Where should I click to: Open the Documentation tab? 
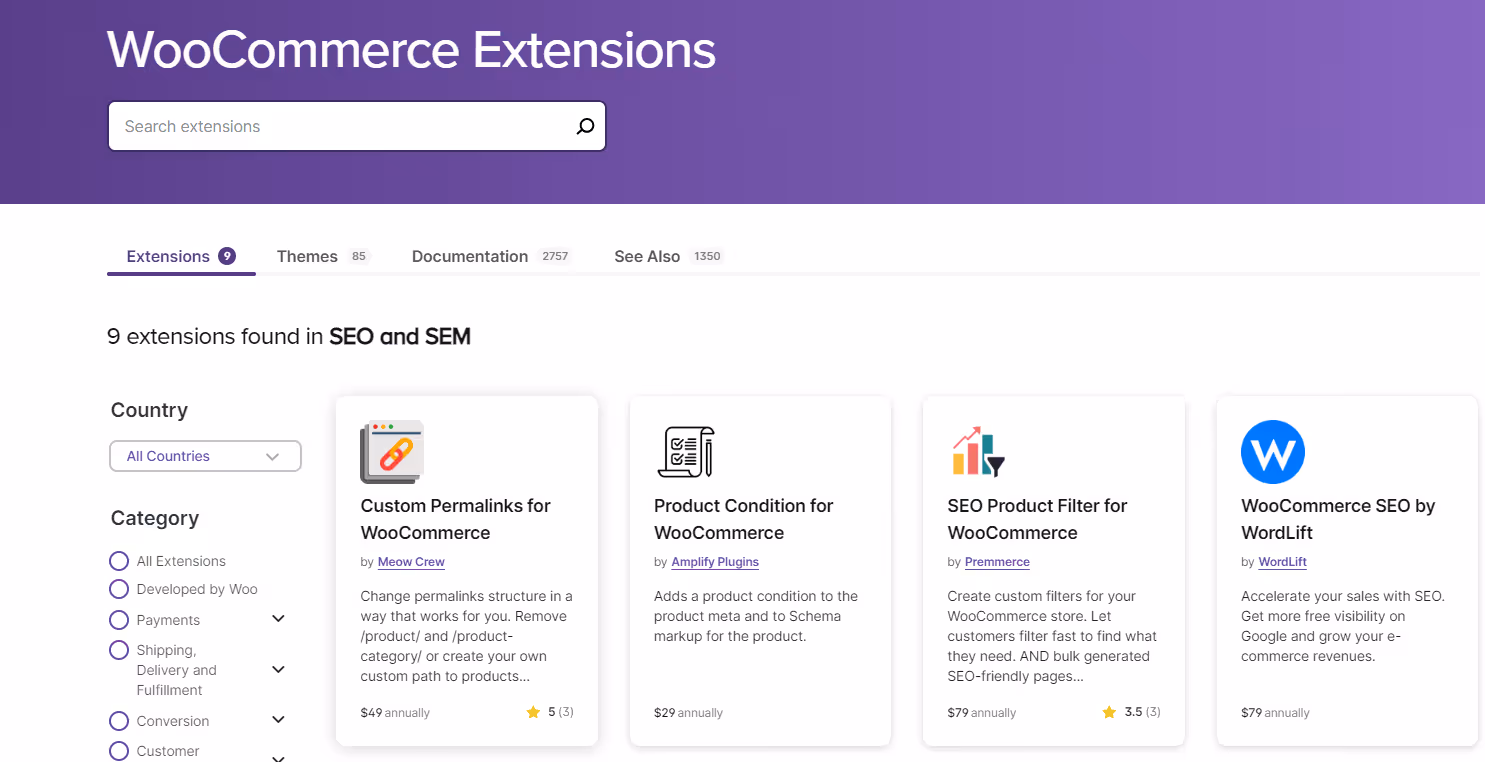[469, 256]
